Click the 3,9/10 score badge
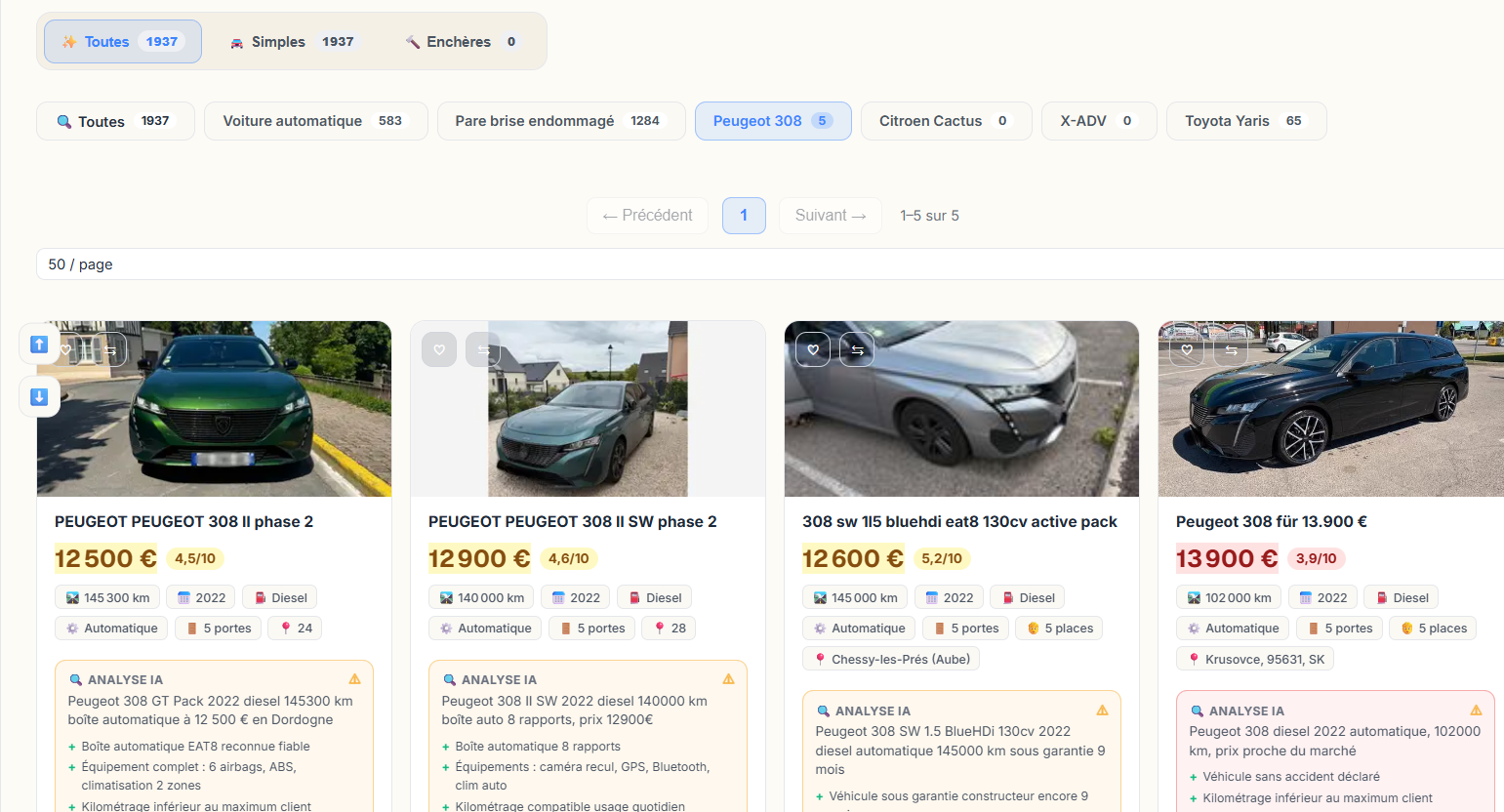Viewport: 1504px width, 812px height. pos(1317,559)
